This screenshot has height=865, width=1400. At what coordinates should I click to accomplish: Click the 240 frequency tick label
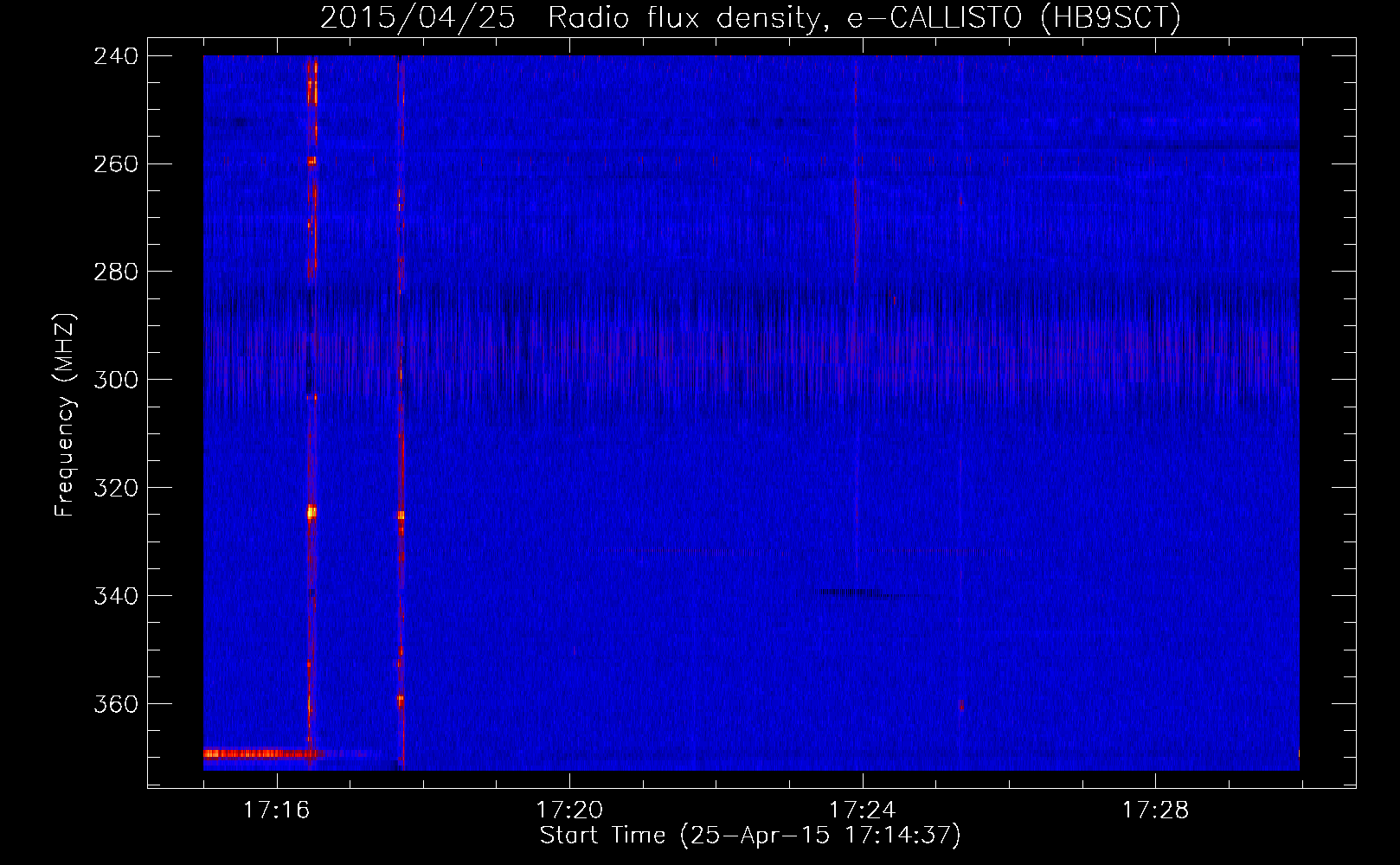click(116, 56)
